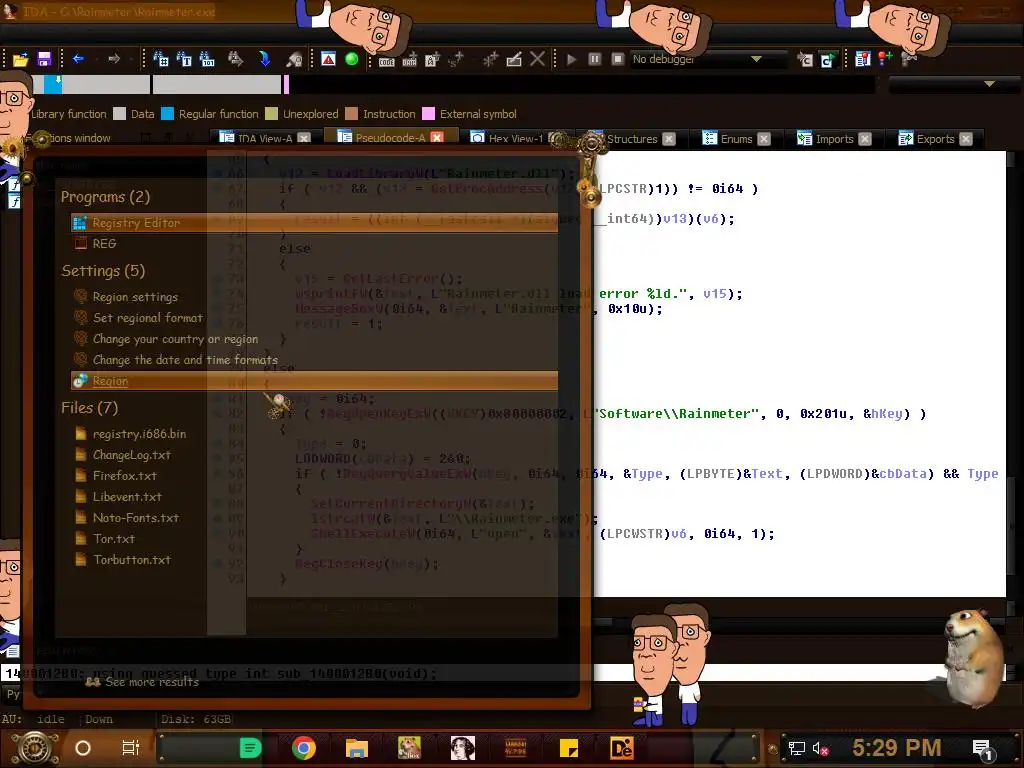Click the muted speaker tray icon
1024x768 pixels.
[820, 748]
